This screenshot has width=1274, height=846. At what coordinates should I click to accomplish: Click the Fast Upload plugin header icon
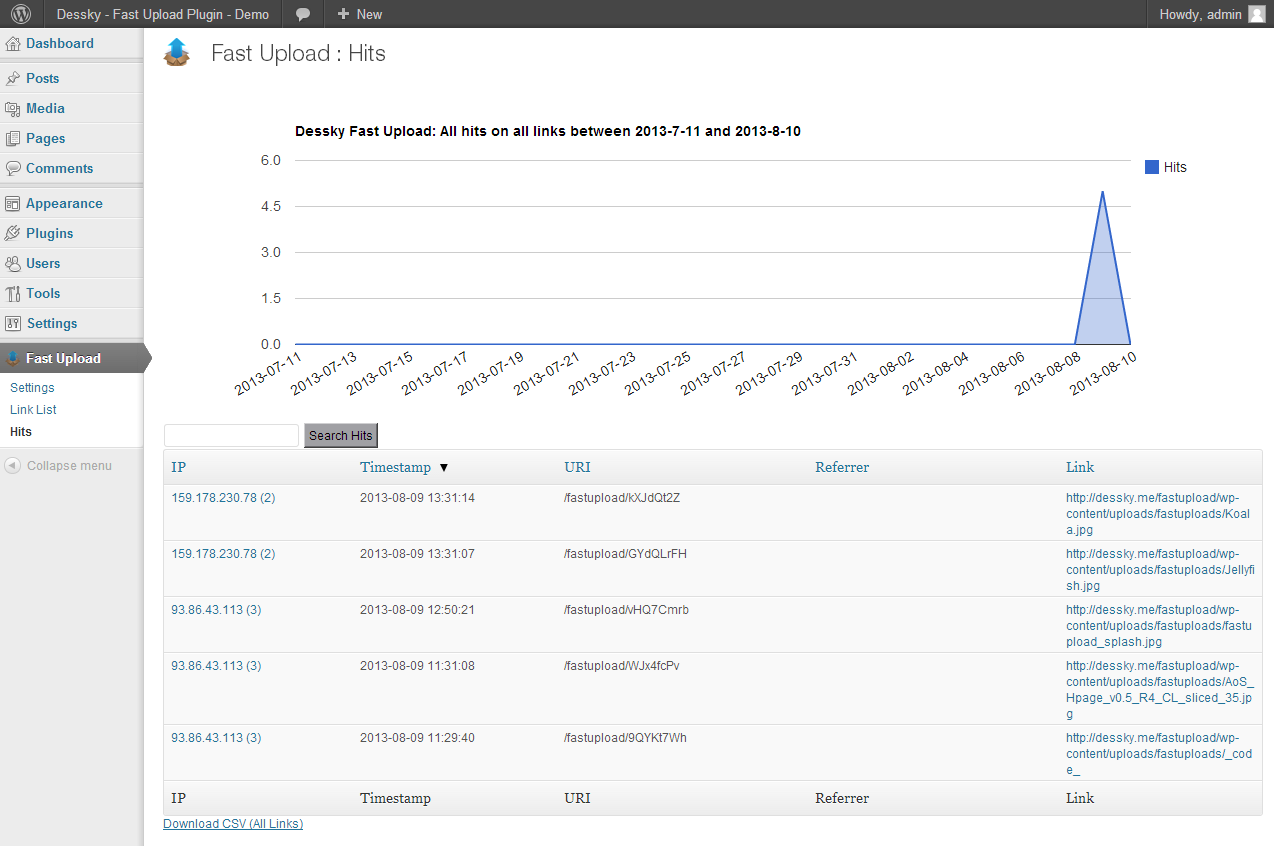click(177, 53)
